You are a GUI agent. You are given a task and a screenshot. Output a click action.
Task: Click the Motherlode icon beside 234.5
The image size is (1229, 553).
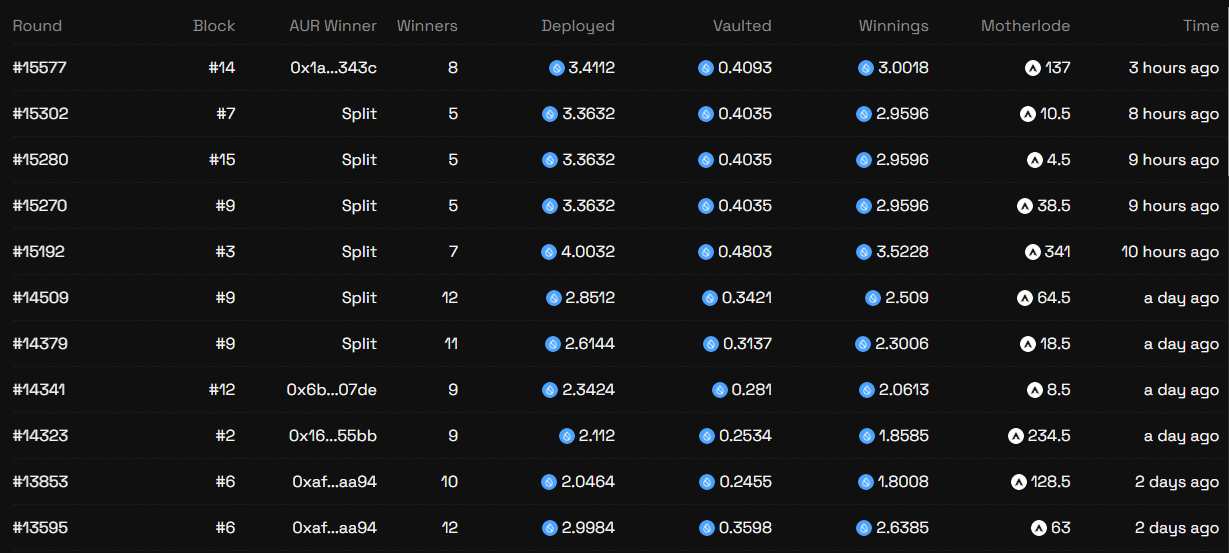pyautogui.click(x=1016, y=436)
